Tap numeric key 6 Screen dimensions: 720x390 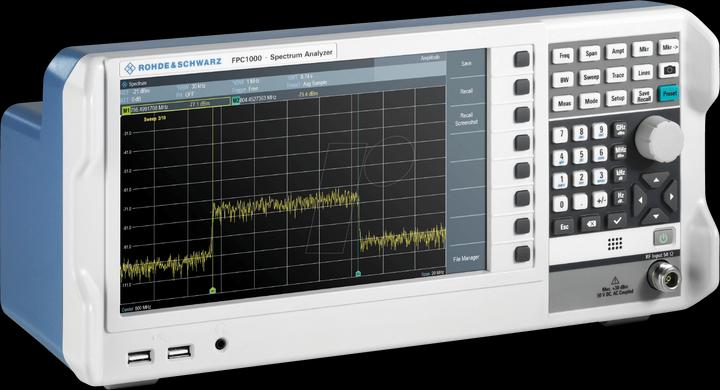click(x=601, y=154)
